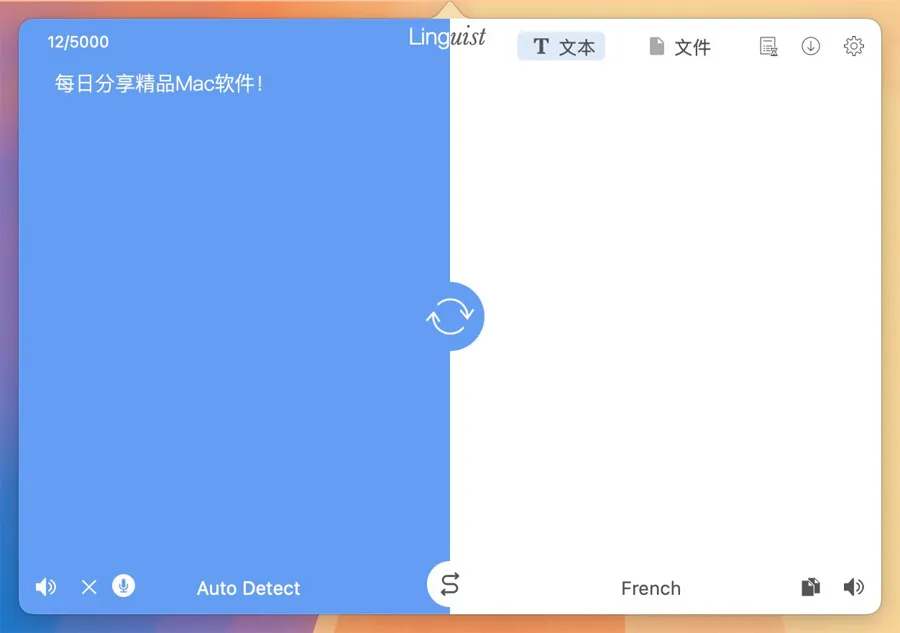Click the 12/5000 character counter
Screen dimensions: 900x633
[78, 42]
